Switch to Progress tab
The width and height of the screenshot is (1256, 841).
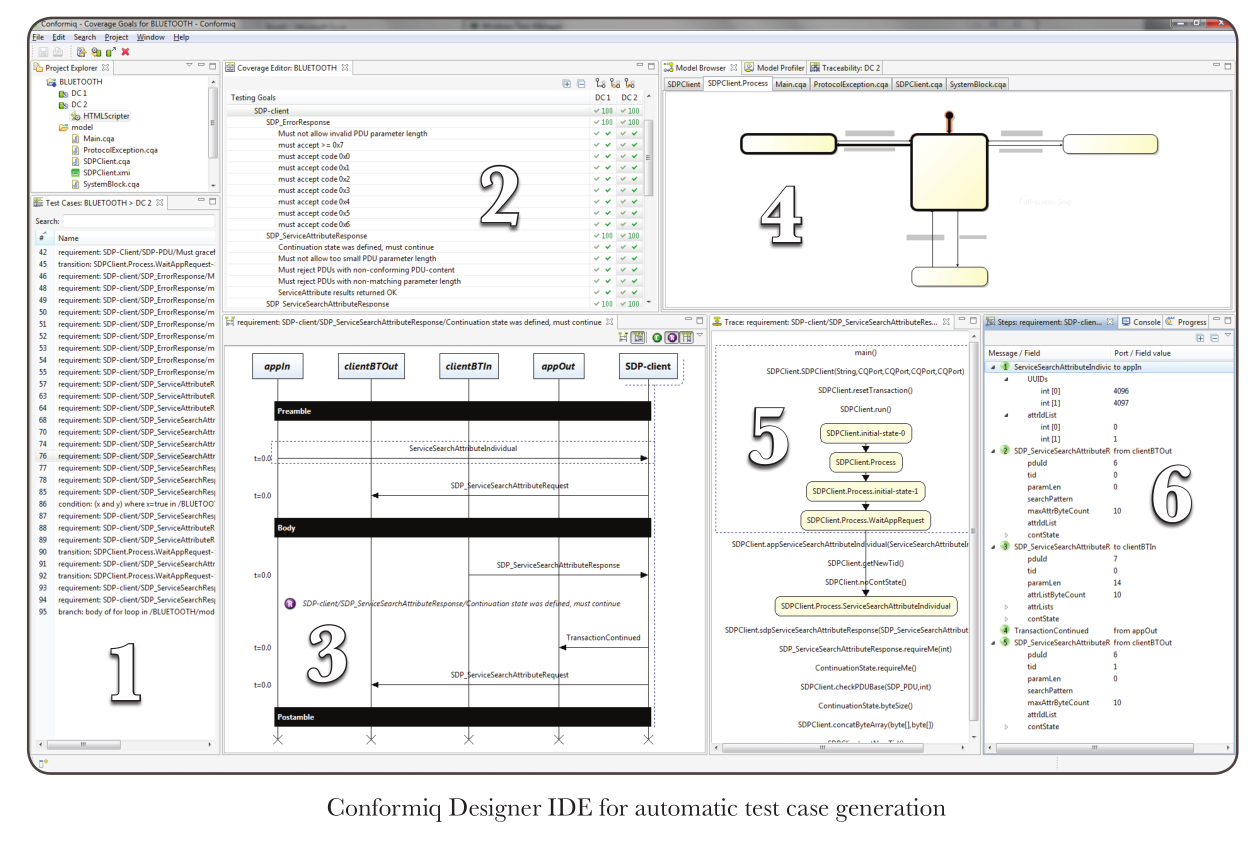pos(1186,322)
